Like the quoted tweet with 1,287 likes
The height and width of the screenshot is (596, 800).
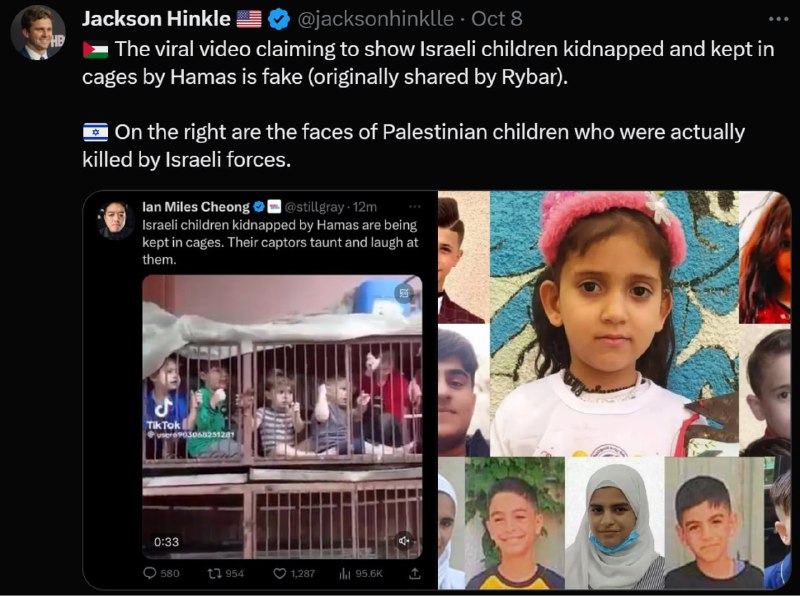[x=280, y=573]
